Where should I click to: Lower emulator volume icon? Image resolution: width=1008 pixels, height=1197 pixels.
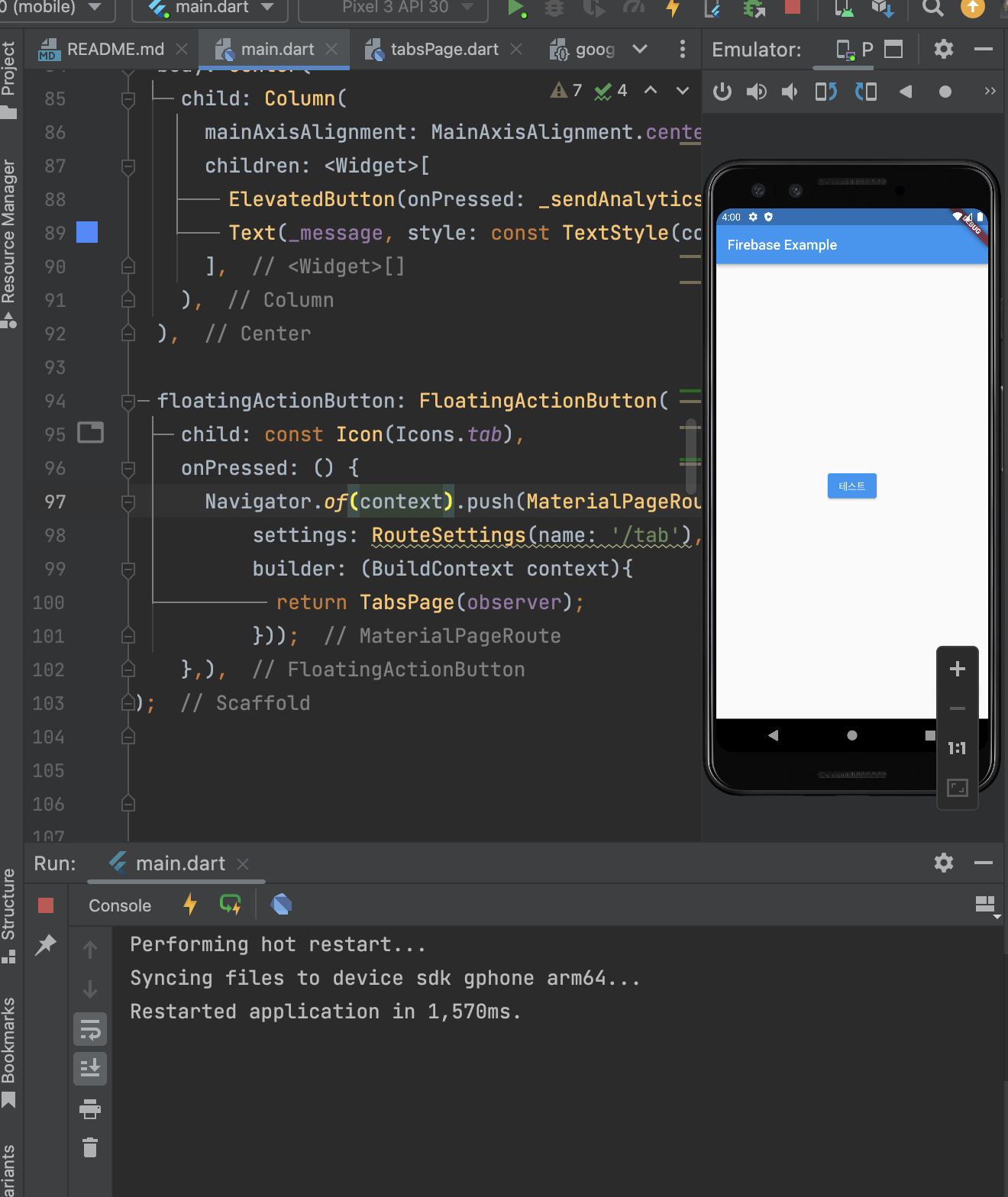790,92
